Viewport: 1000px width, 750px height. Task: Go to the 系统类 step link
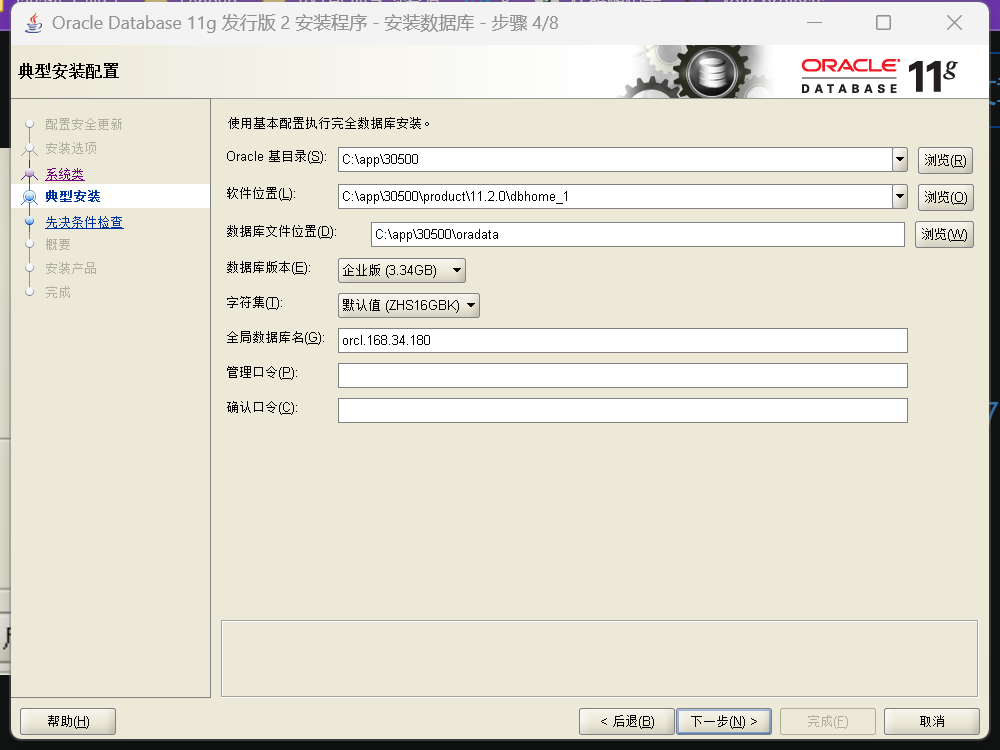[x=64, y=173]
